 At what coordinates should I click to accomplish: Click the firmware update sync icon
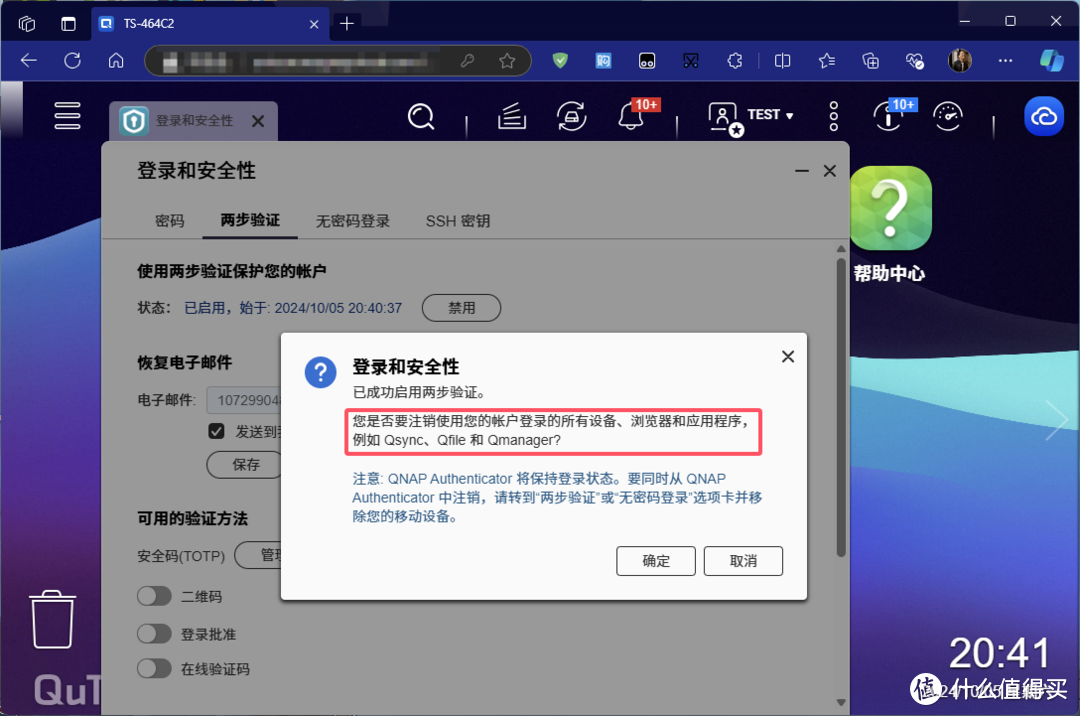coord(571,117)
